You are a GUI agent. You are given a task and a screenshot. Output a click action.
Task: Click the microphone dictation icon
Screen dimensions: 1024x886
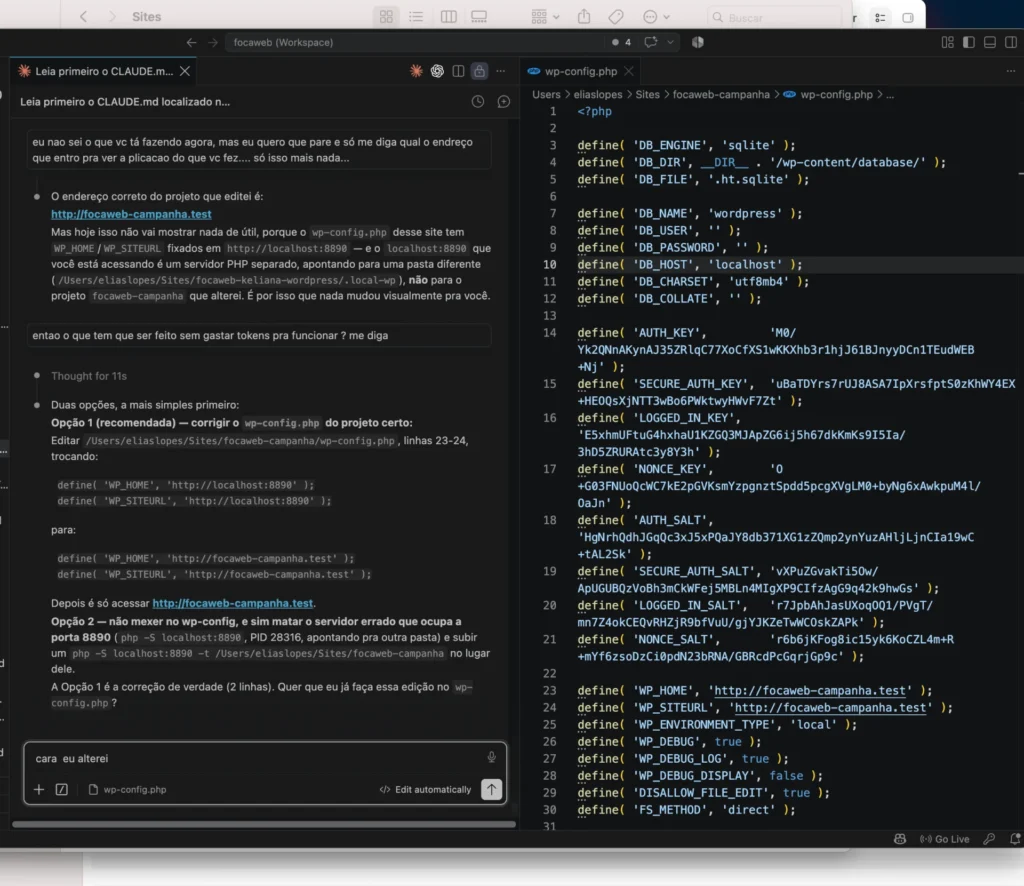pyautogui.click(x=491, y=757)
